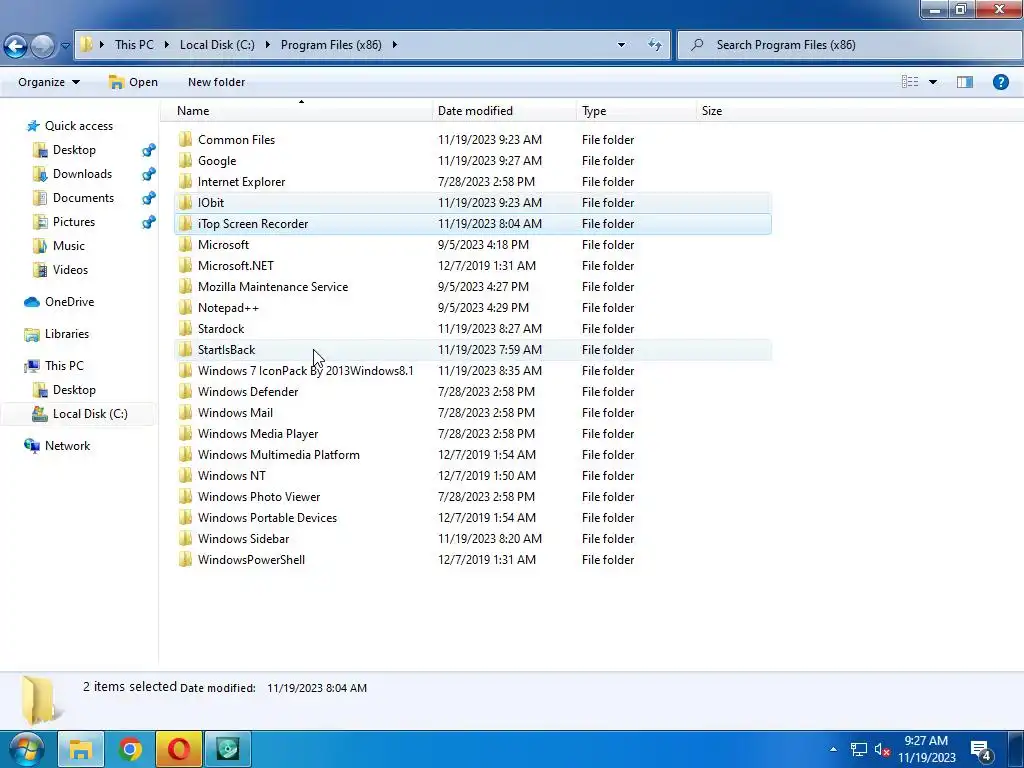Viewport: 1024px width, 768px height.
Task: Expand the arrow after This PC breadcrumb
Action: tap(167, 44)
